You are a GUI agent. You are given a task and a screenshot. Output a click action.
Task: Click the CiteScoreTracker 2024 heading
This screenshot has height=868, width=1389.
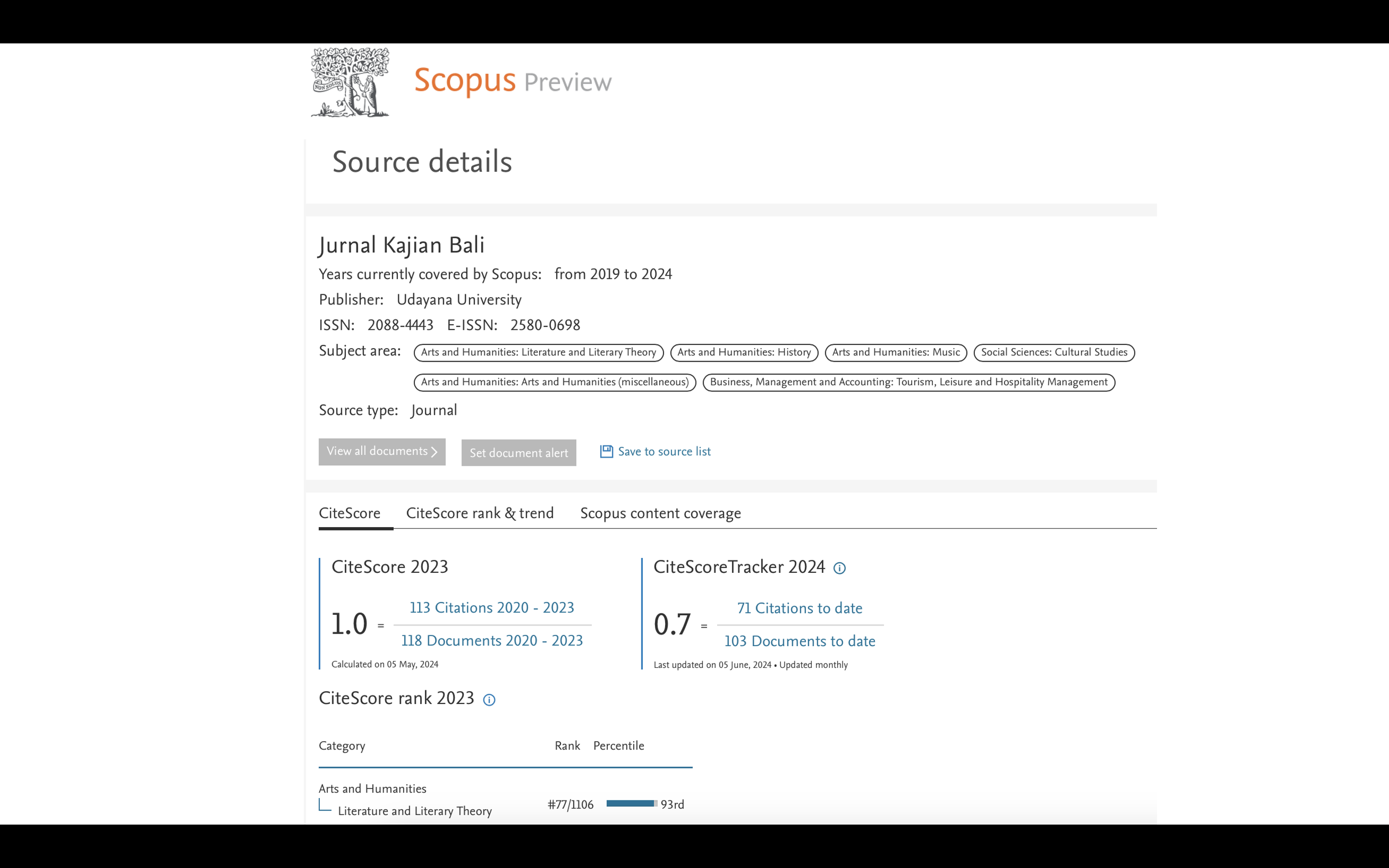tap(739, 567)
